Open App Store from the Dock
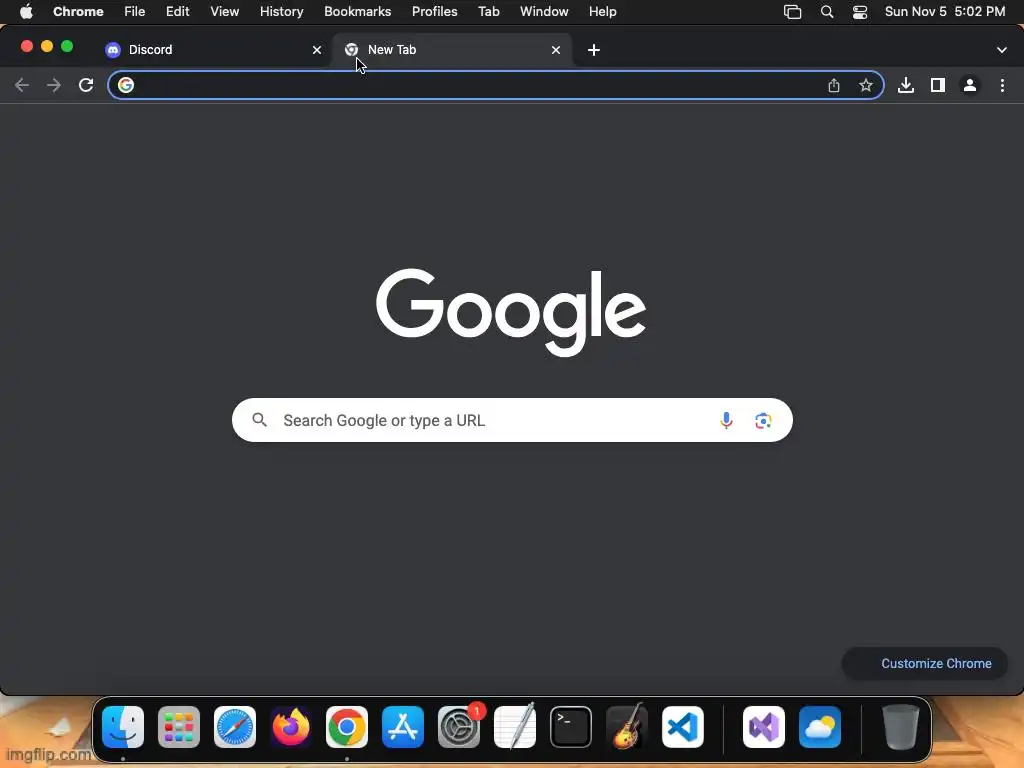 pyautogui.click(x=403, y=727)
